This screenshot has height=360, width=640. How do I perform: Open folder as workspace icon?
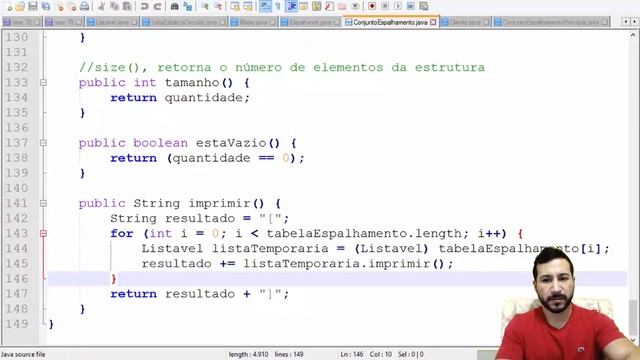coord(342,6)
